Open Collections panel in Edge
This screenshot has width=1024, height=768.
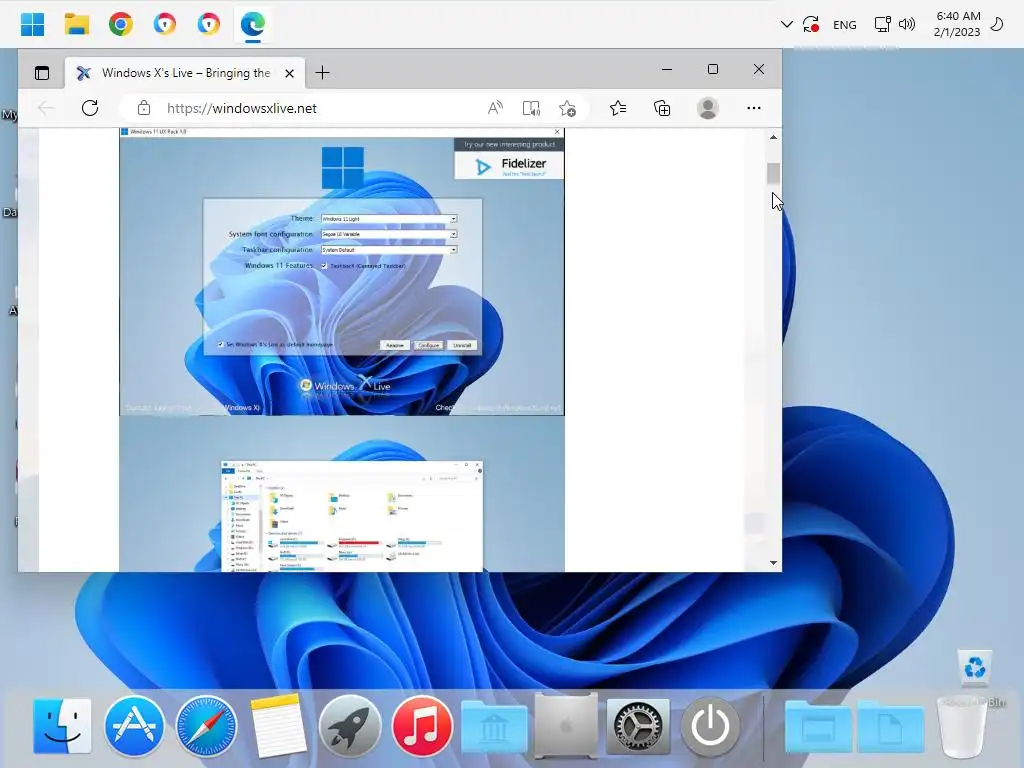point(662,108)
